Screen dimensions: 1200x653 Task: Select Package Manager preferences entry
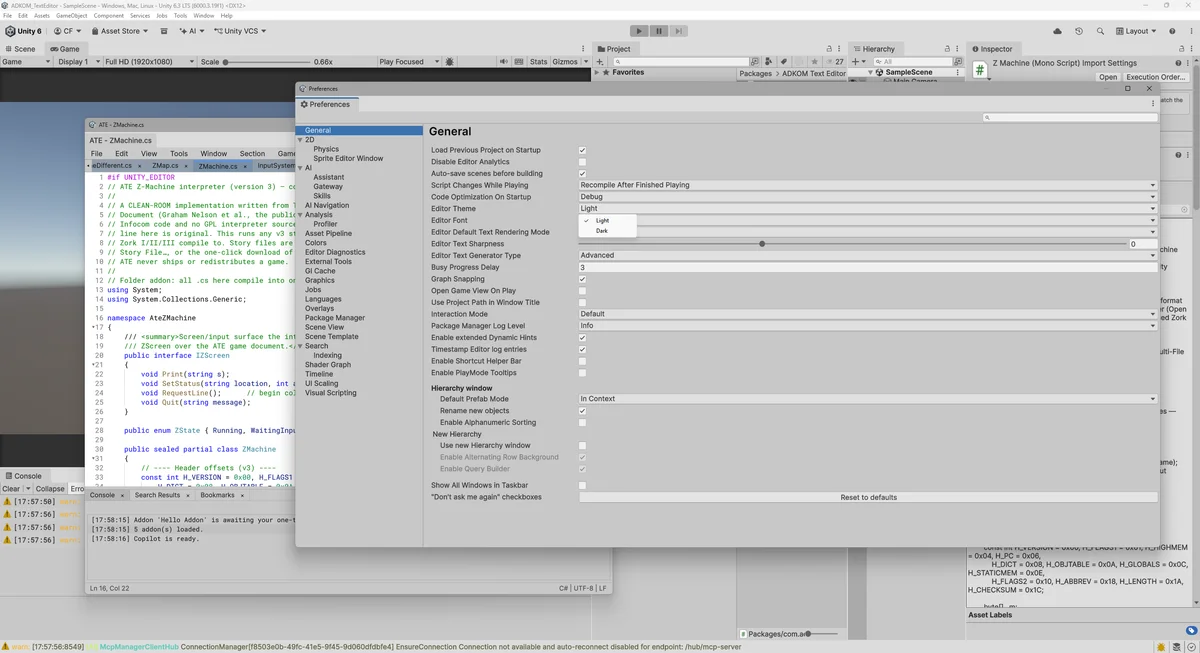click(335, 318)
